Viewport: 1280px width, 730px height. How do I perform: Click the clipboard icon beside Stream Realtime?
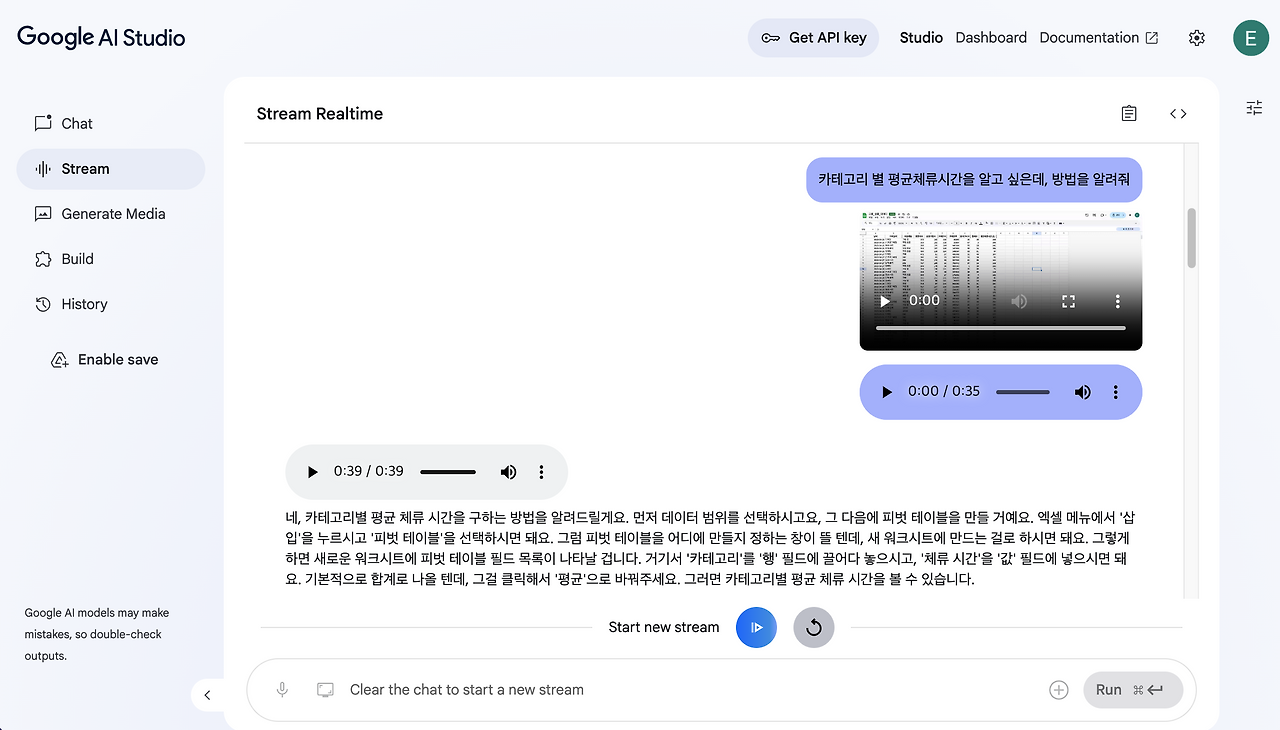pos(1129,113)
